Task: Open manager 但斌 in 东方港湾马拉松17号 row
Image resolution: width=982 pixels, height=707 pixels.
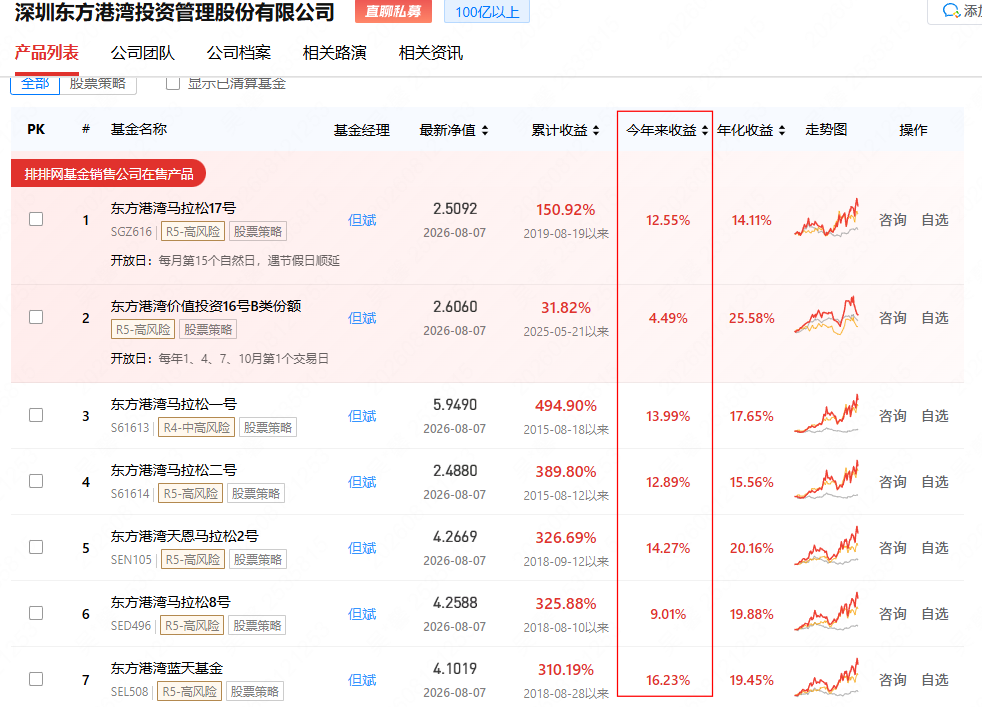Action: (x=362, y=220)
